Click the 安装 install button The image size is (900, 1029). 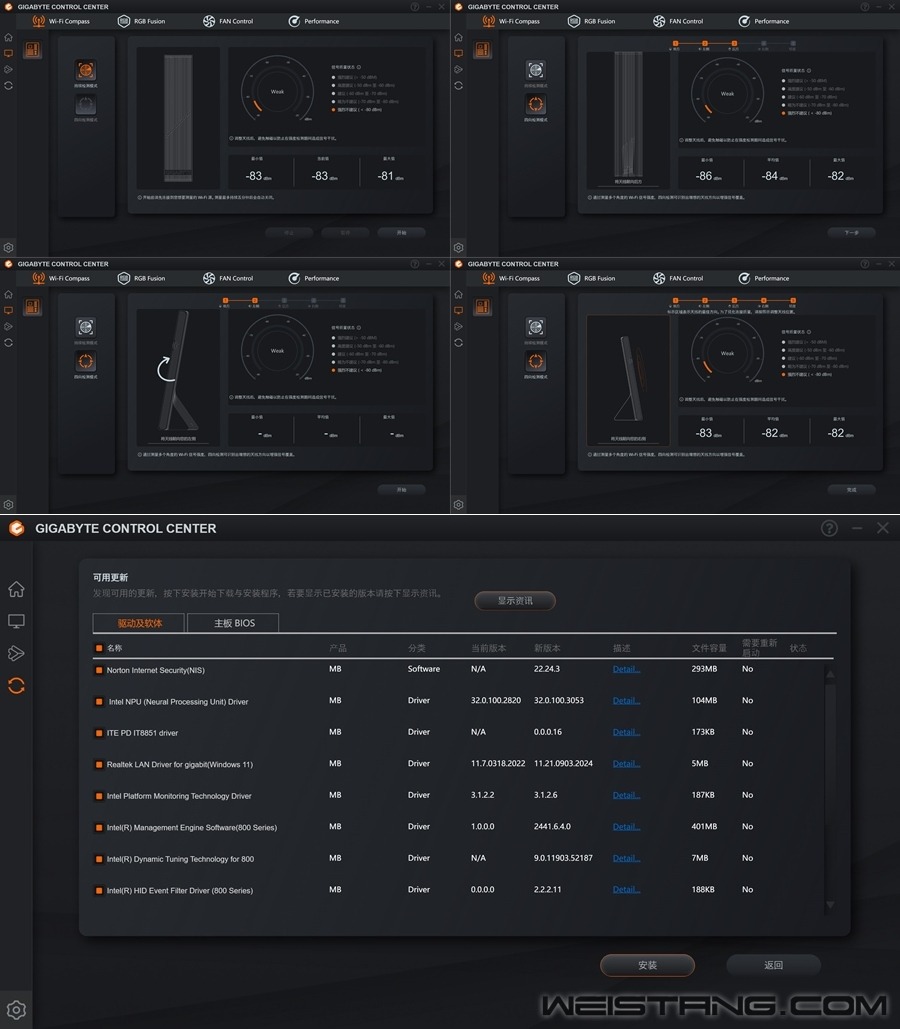[x=647, y=965]
